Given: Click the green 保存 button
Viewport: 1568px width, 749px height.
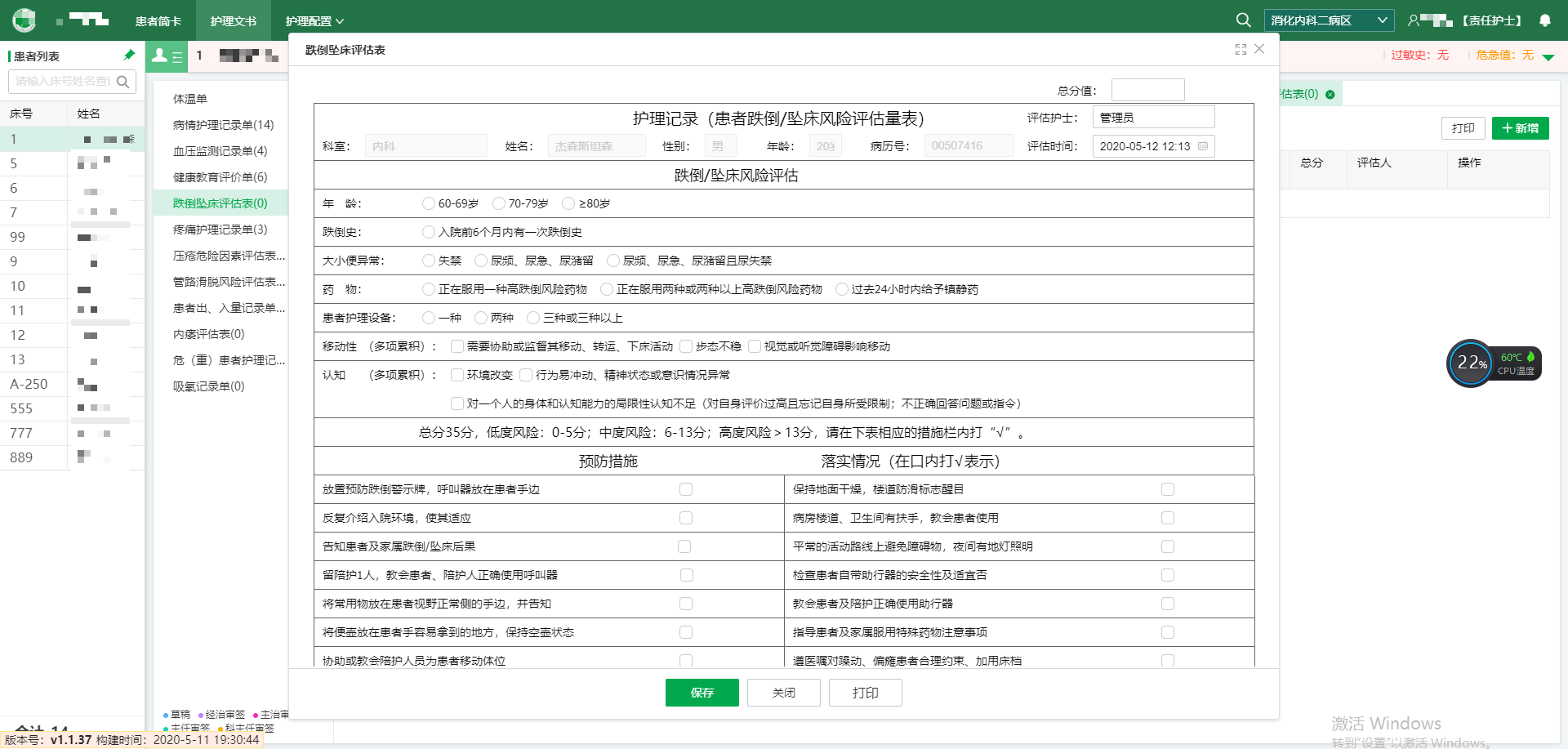Looking at the screenshot, I should click(x=702, y=693).
